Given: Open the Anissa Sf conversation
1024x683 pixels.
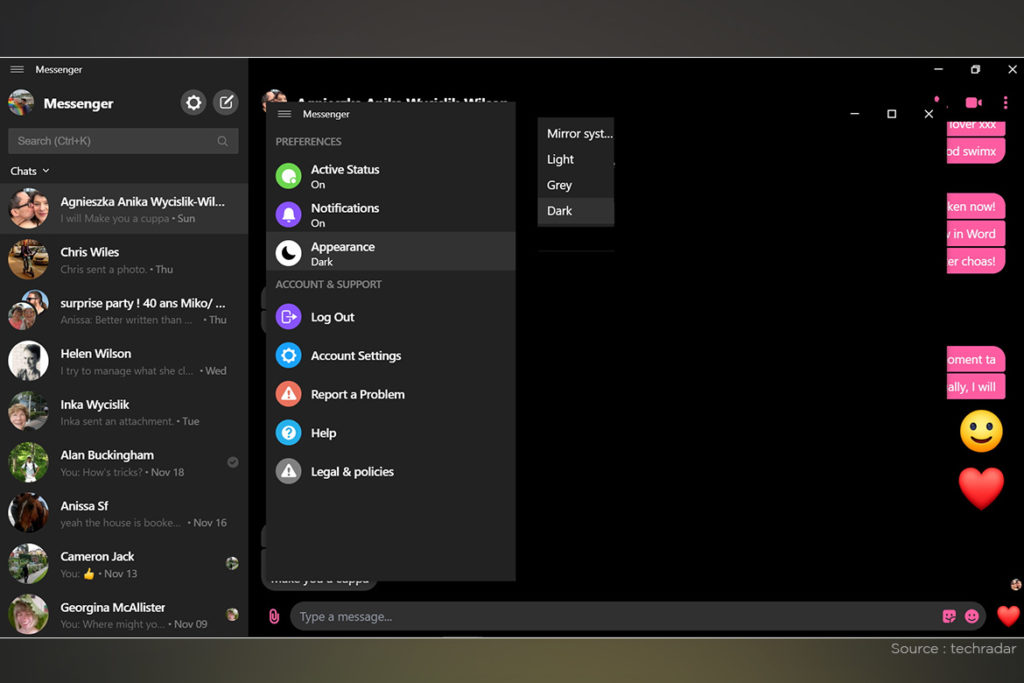Looking at the screenshot, I should 124,513.
